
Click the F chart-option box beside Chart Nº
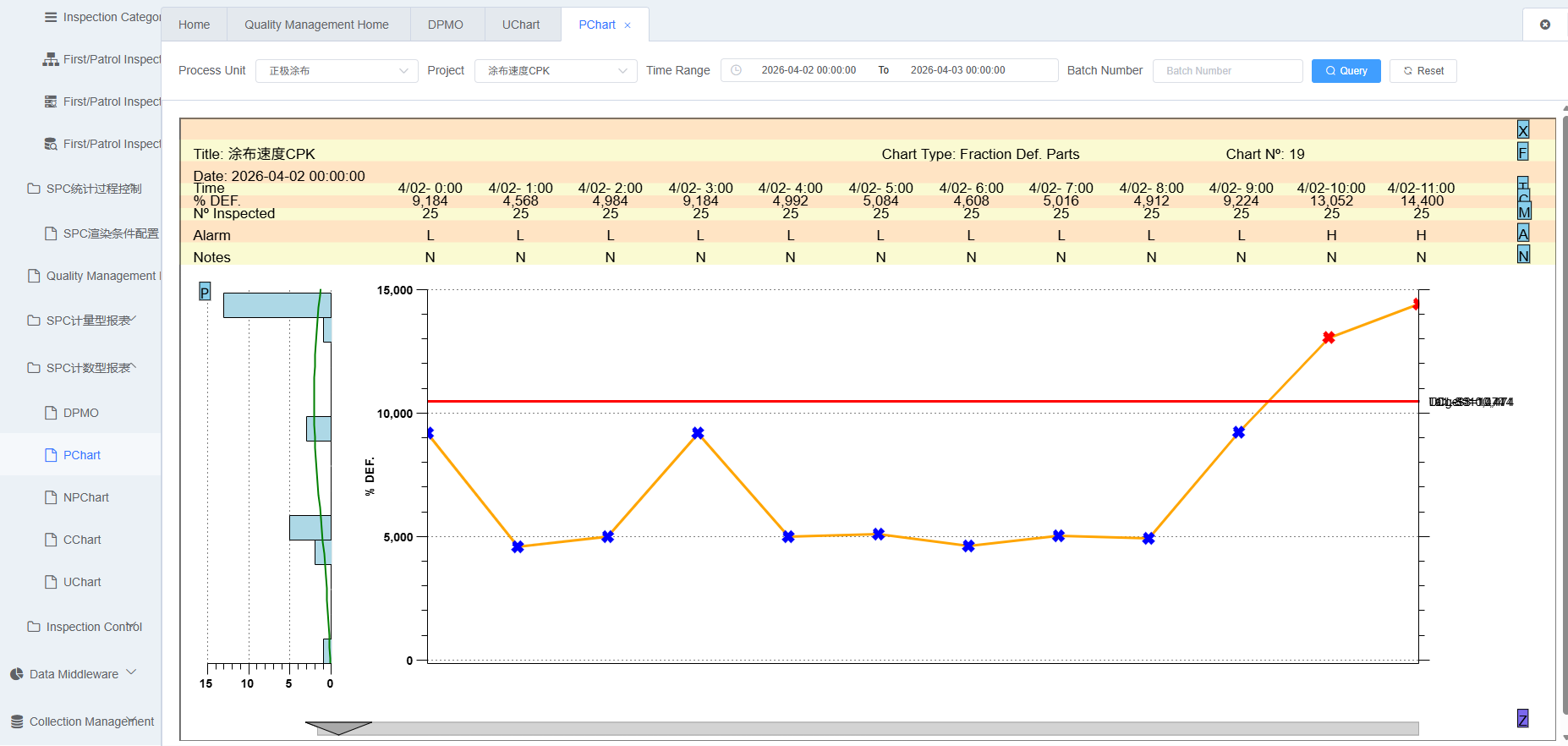click(1523, 152)
